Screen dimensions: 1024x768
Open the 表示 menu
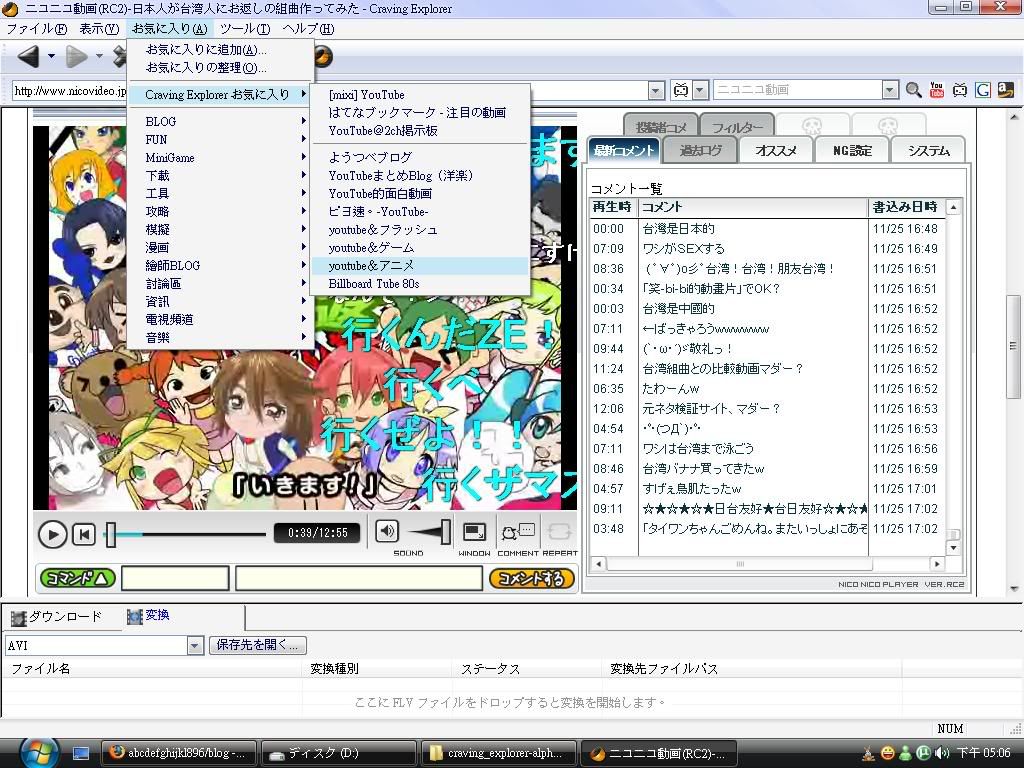[x=99, y=29]
